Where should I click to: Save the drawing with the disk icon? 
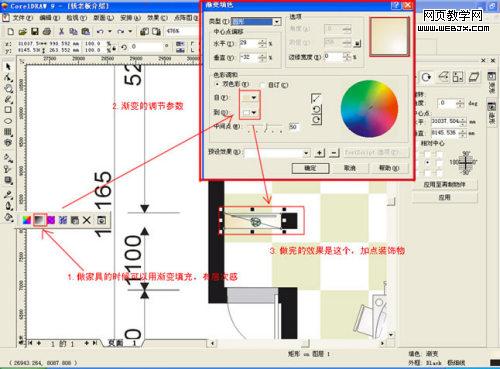coord(35,32)
